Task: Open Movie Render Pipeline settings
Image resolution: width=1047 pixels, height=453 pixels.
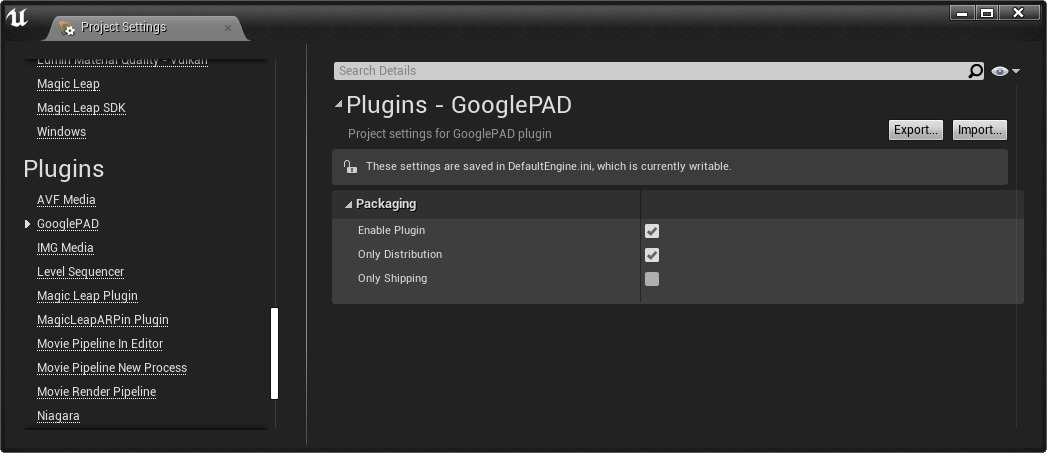Action: click(x=96, y=392)
